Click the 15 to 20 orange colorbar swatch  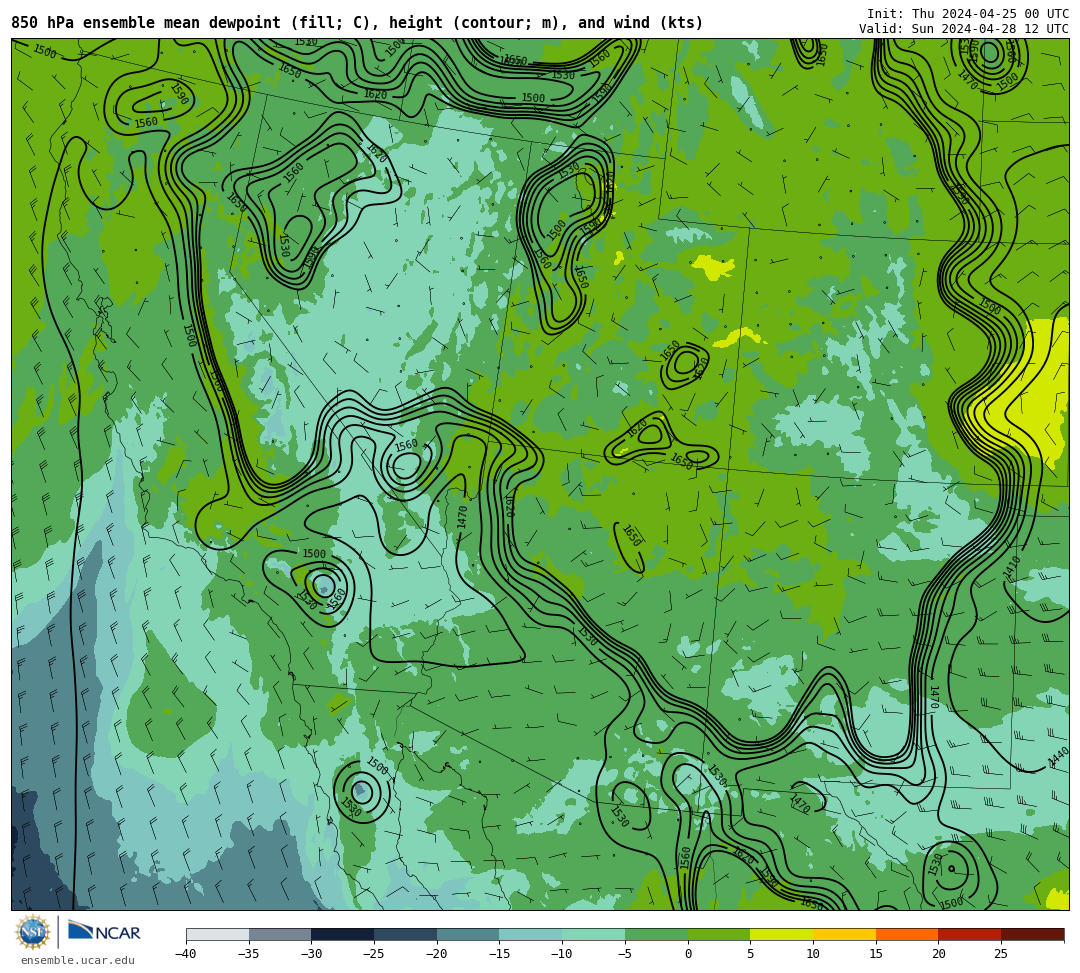pyautogui.click(x=907, y=934)
